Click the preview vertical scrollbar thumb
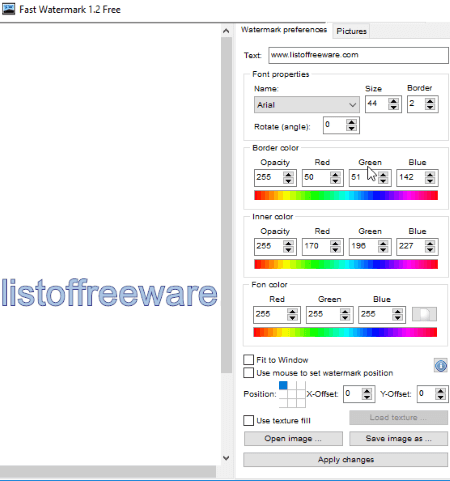Image resolution: width=450 pixels, height=481 pixels. tap(226, 205)
